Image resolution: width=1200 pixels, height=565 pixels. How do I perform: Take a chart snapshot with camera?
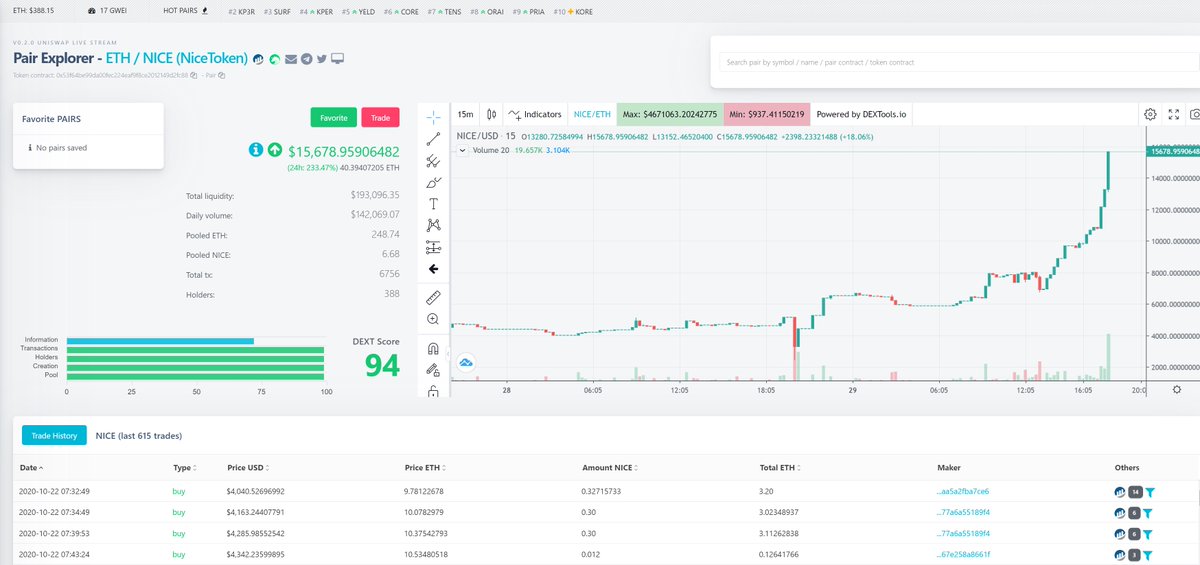pyautogui.click(x=1197, y=115)
